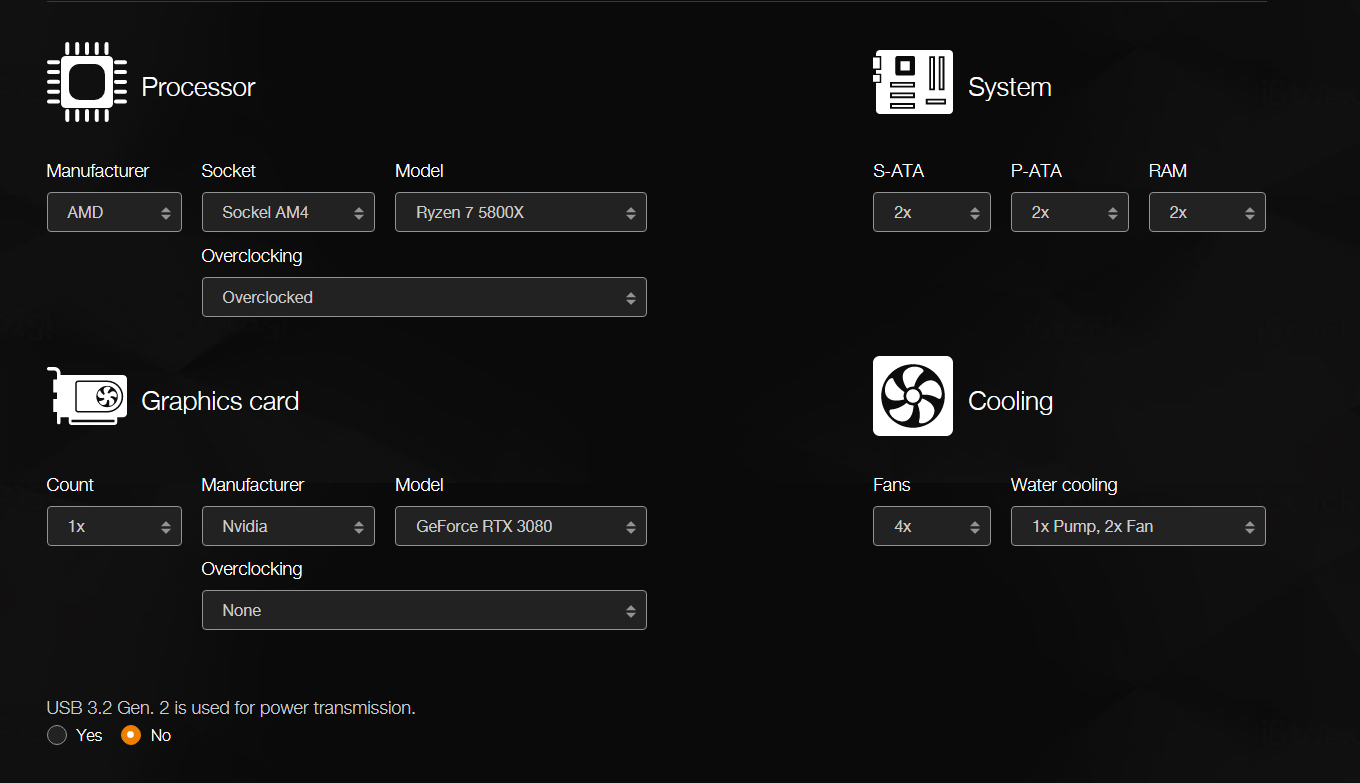Click the System motherboard icon
The height and width of the screenshot is (783, 1360).
point(913,82)
